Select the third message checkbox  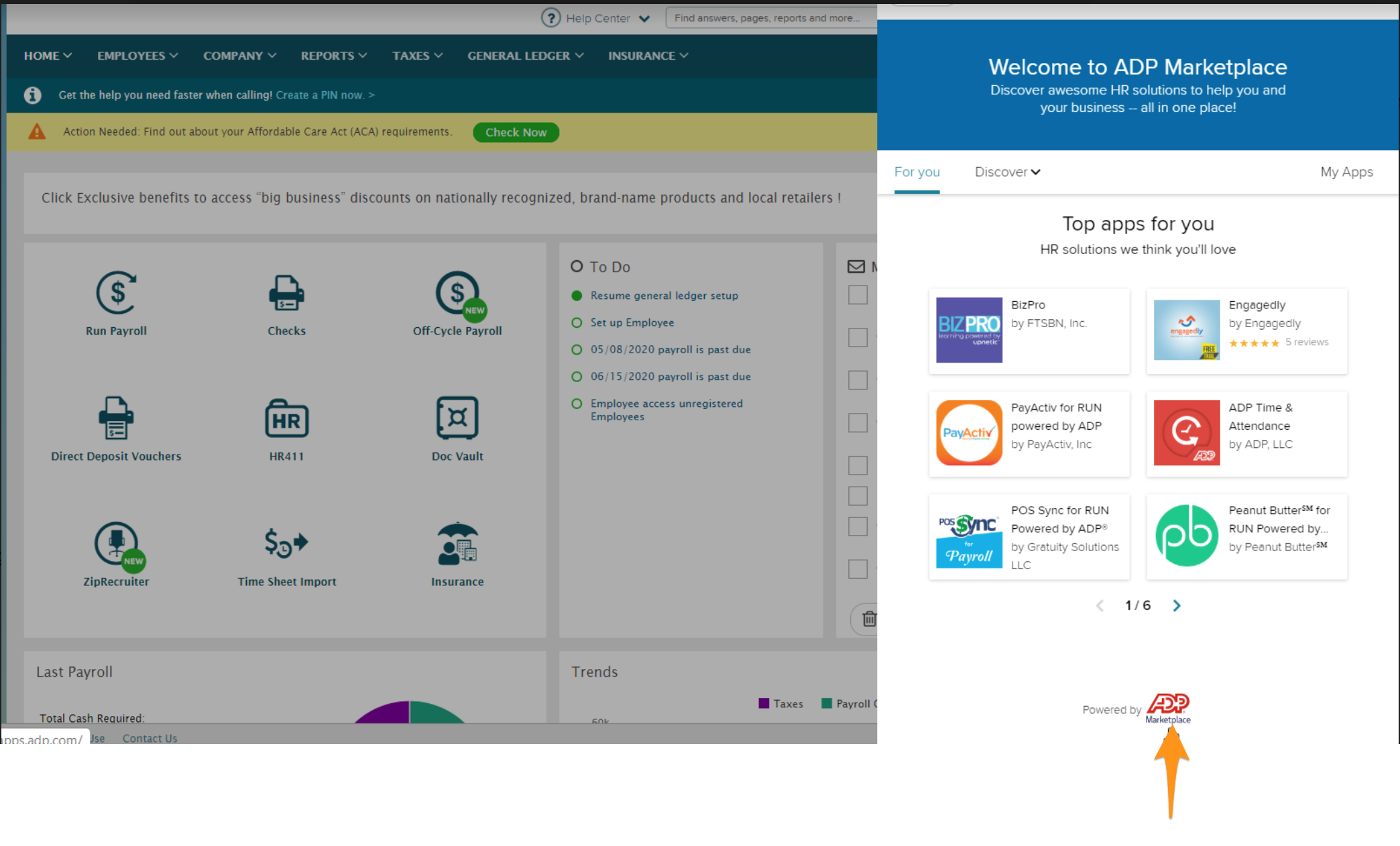pos(858,380)
